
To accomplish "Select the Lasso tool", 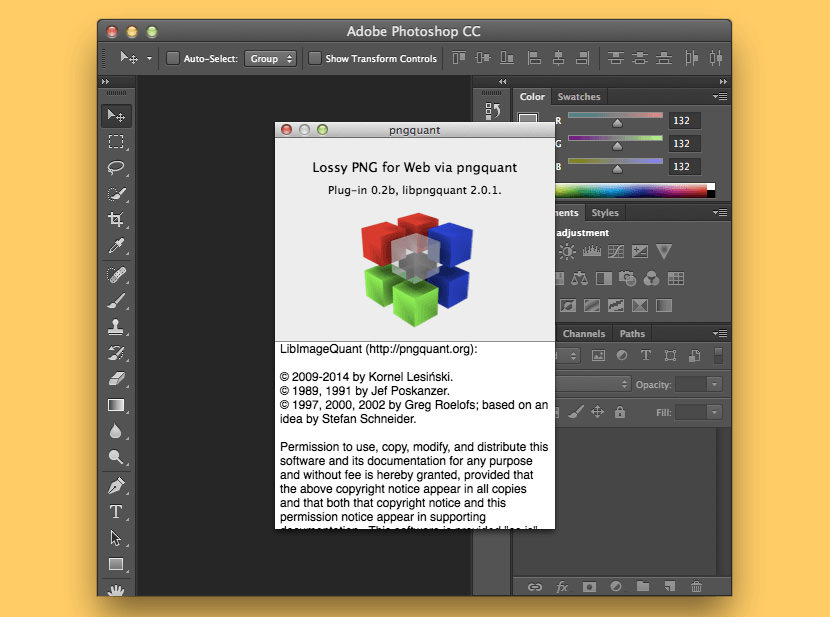I will coord(116,168).
